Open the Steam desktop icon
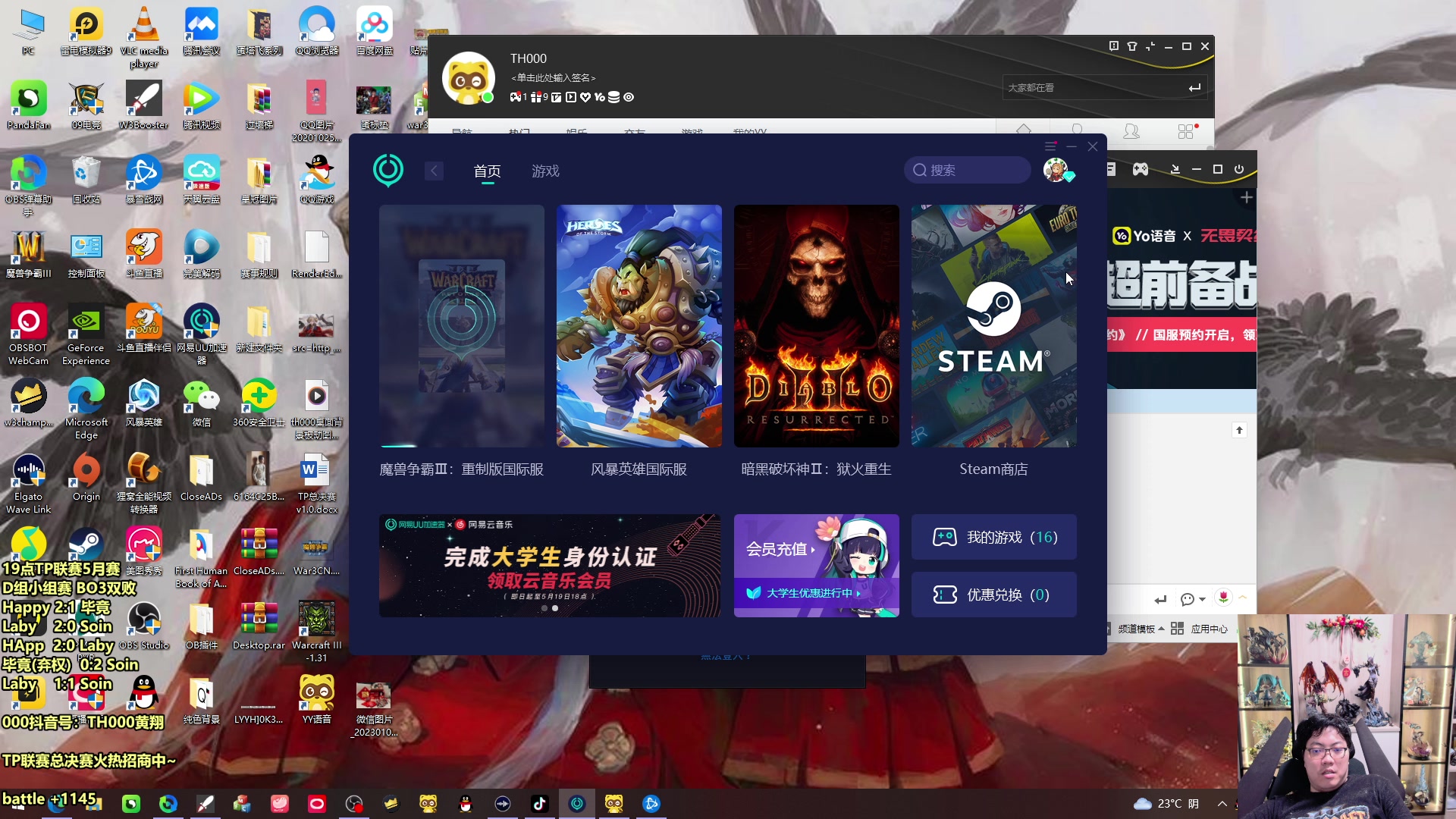 tap(86, 544)
